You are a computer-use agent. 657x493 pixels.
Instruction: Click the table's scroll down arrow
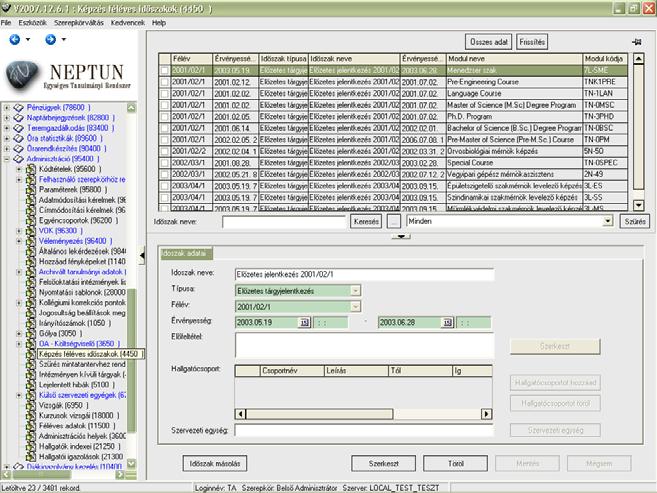pos(638,205)
